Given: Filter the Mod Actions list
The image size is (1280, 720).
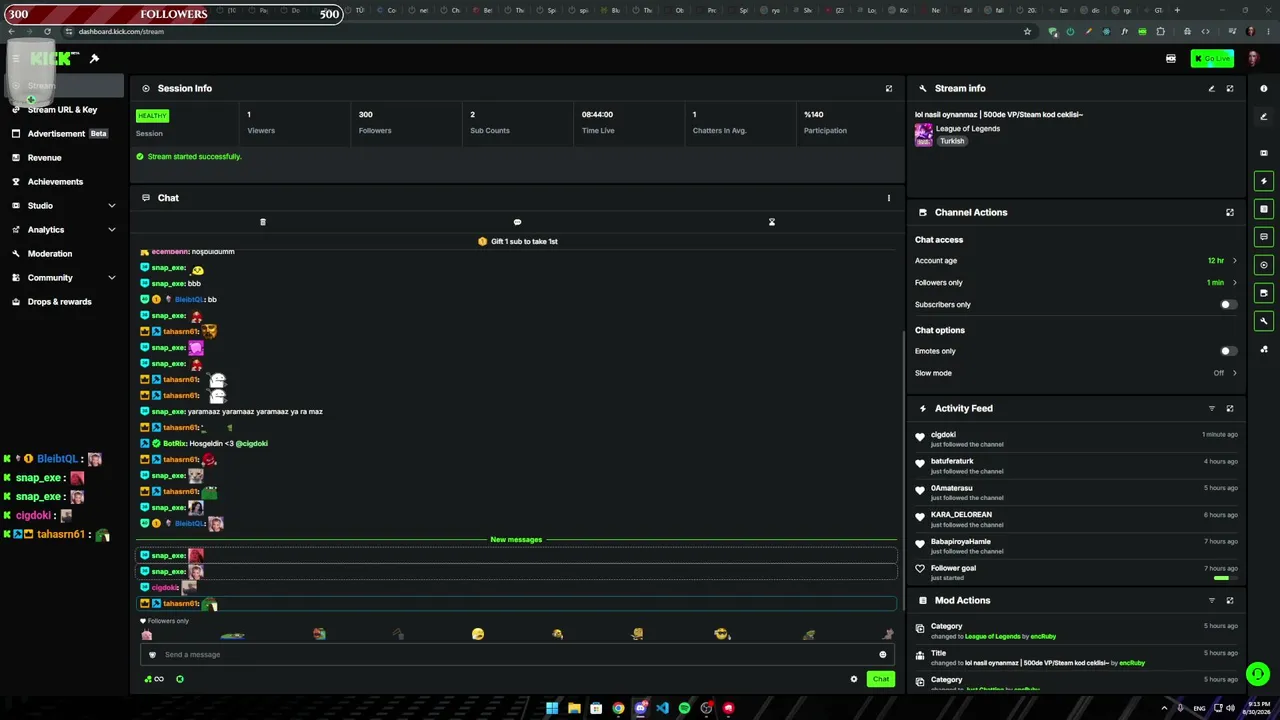Looking at the screenshot, I should pos(1211,600).
